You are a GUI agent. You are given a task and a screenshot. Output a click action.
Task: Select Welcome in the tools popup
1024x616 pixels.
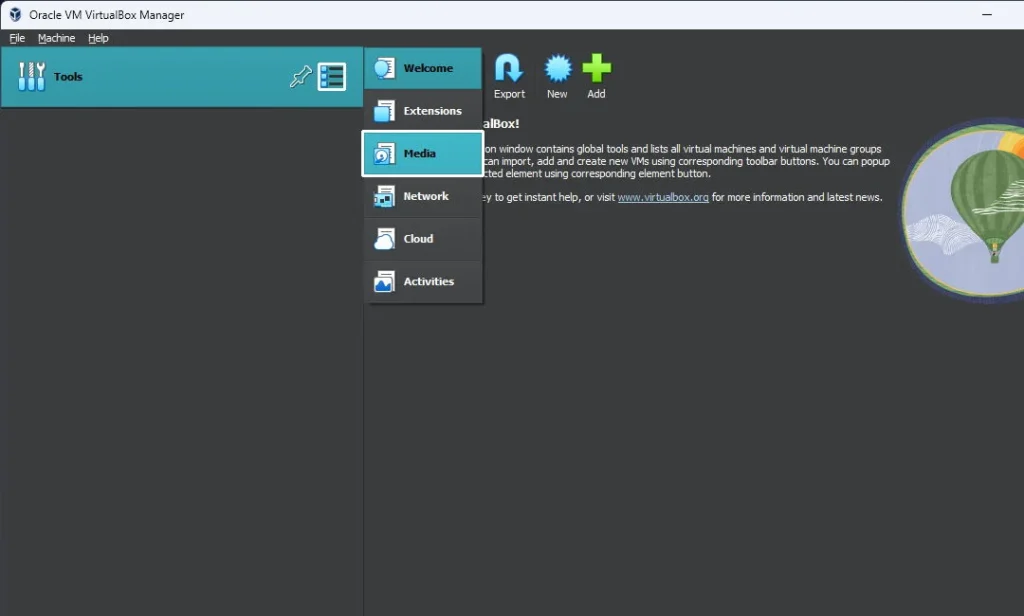coord(423,68)
